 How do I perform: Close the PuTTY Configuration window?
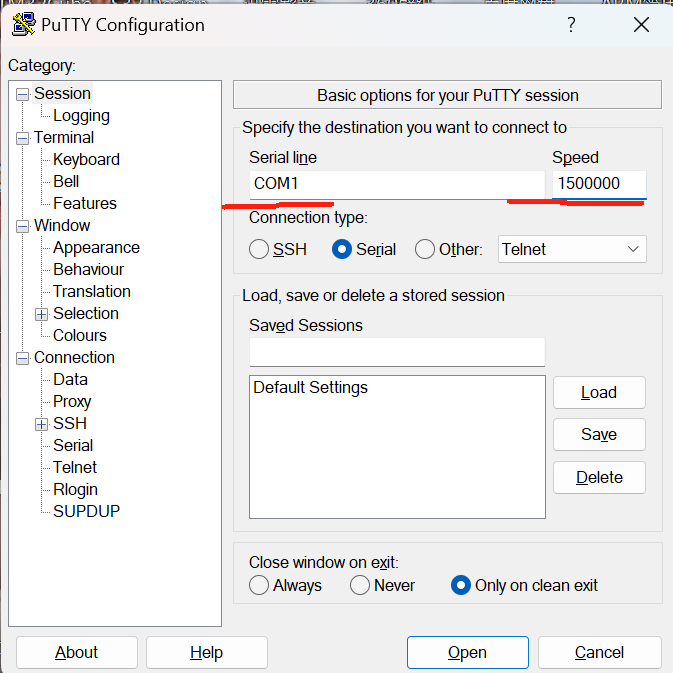pyautogui.click(x=641, y=25)
